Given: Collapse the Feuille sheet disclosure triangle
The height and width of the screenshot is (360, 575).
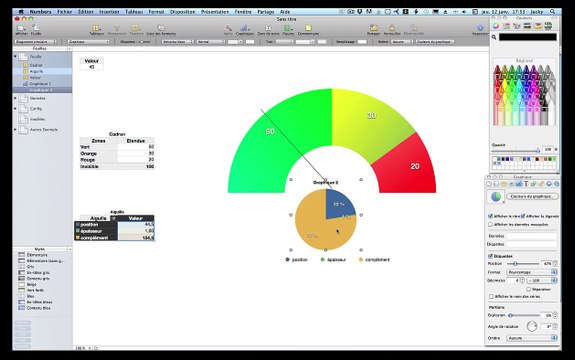Looking at the screenshot, I should (x=15, y=56).
